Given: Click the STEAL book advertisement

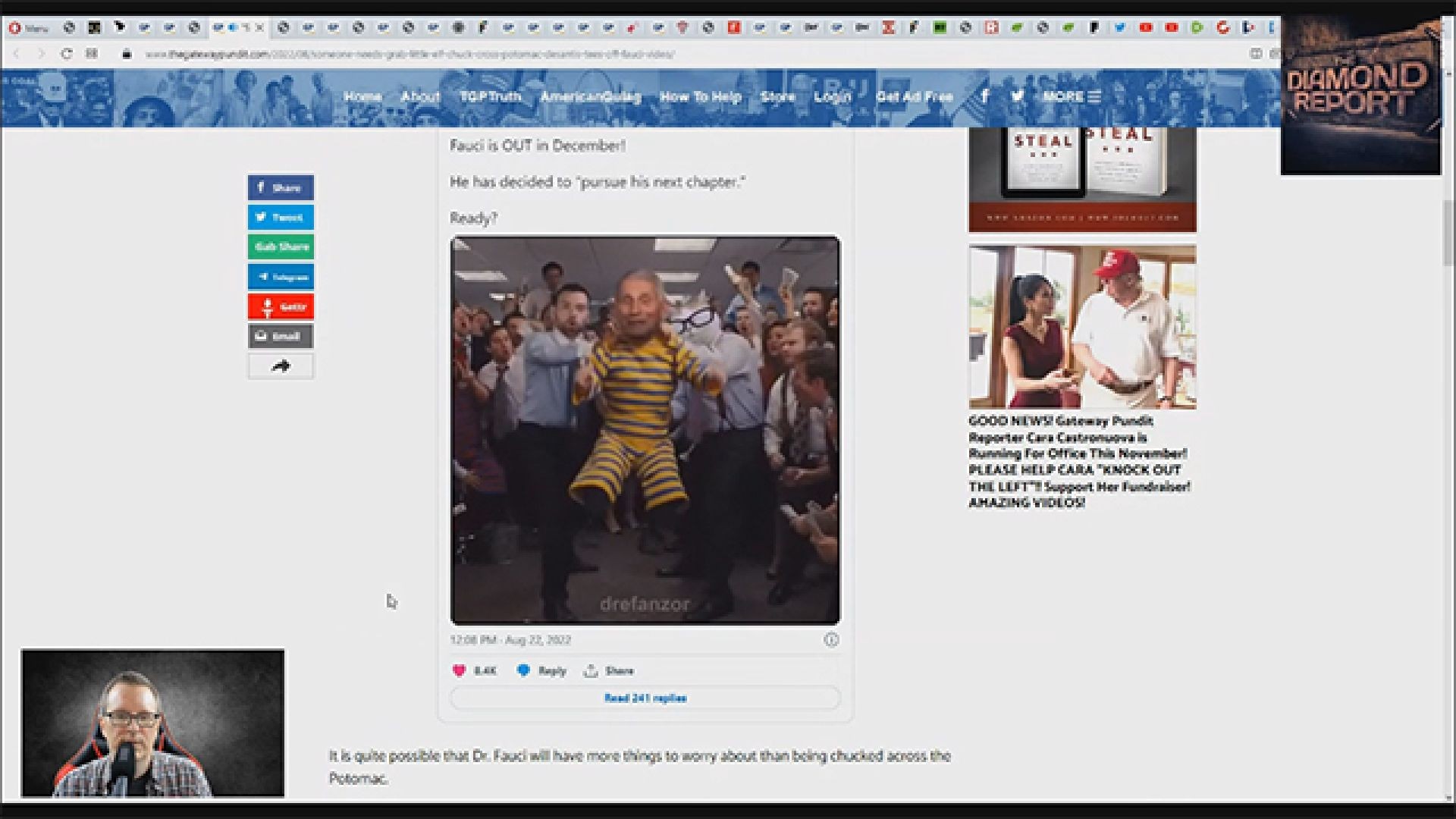Looking at the screenshot, I should pos(1082,179).
